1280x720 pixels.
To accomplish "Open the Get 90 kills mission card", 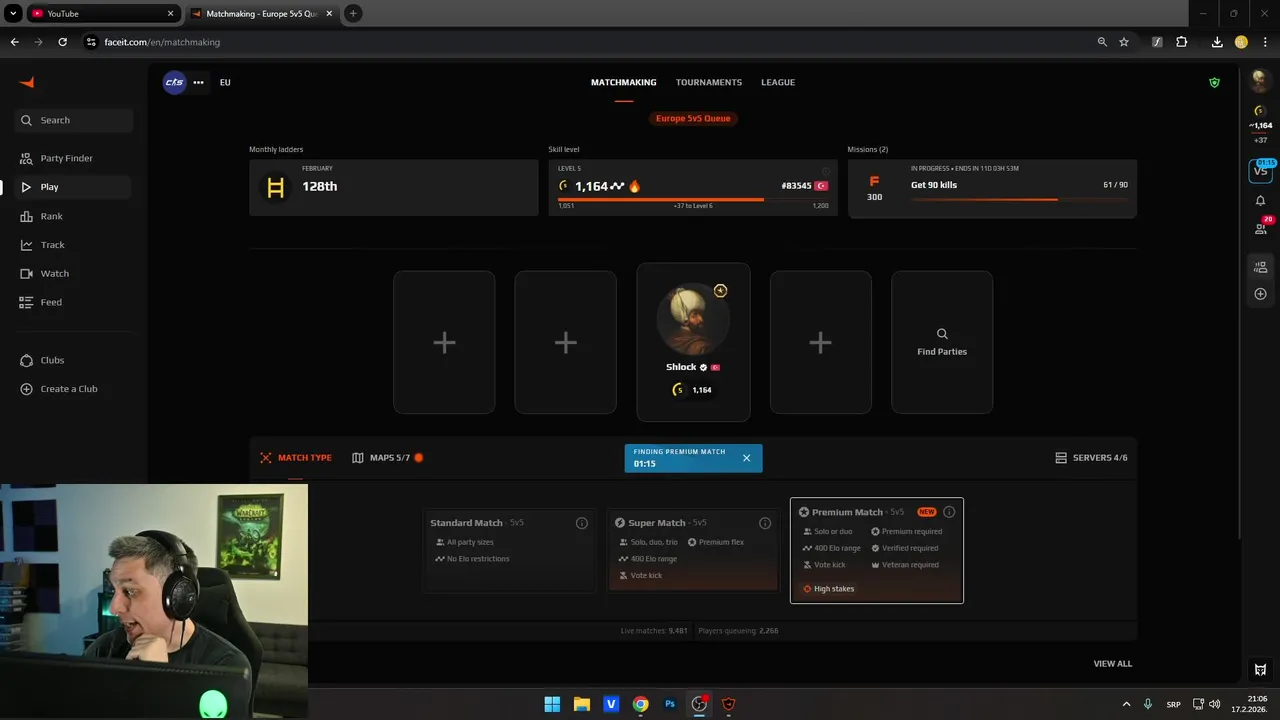I will pyautogui.click(x=992, y=187).
